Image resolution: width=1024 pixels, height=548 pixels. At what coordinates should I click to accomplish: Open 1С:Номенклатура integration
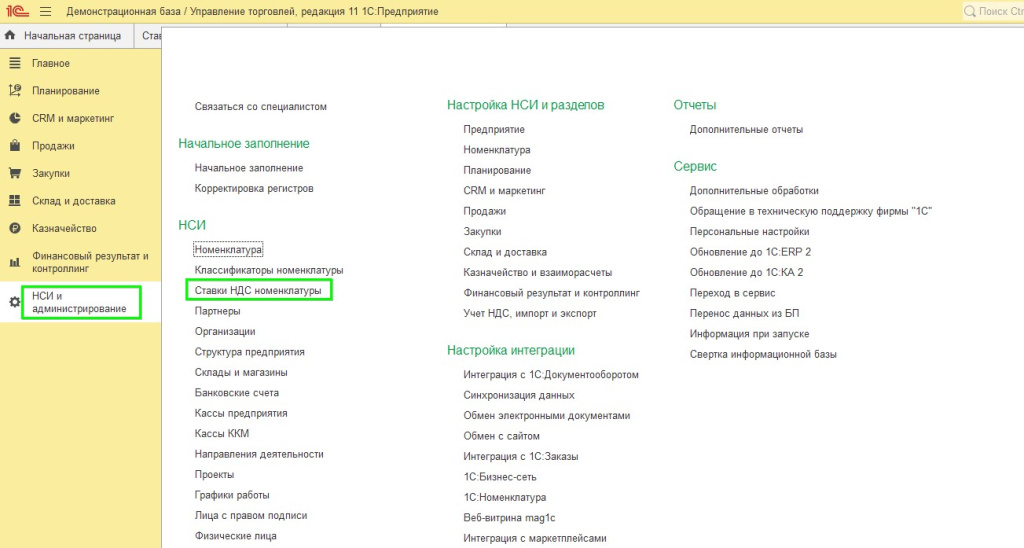(505, 497)
